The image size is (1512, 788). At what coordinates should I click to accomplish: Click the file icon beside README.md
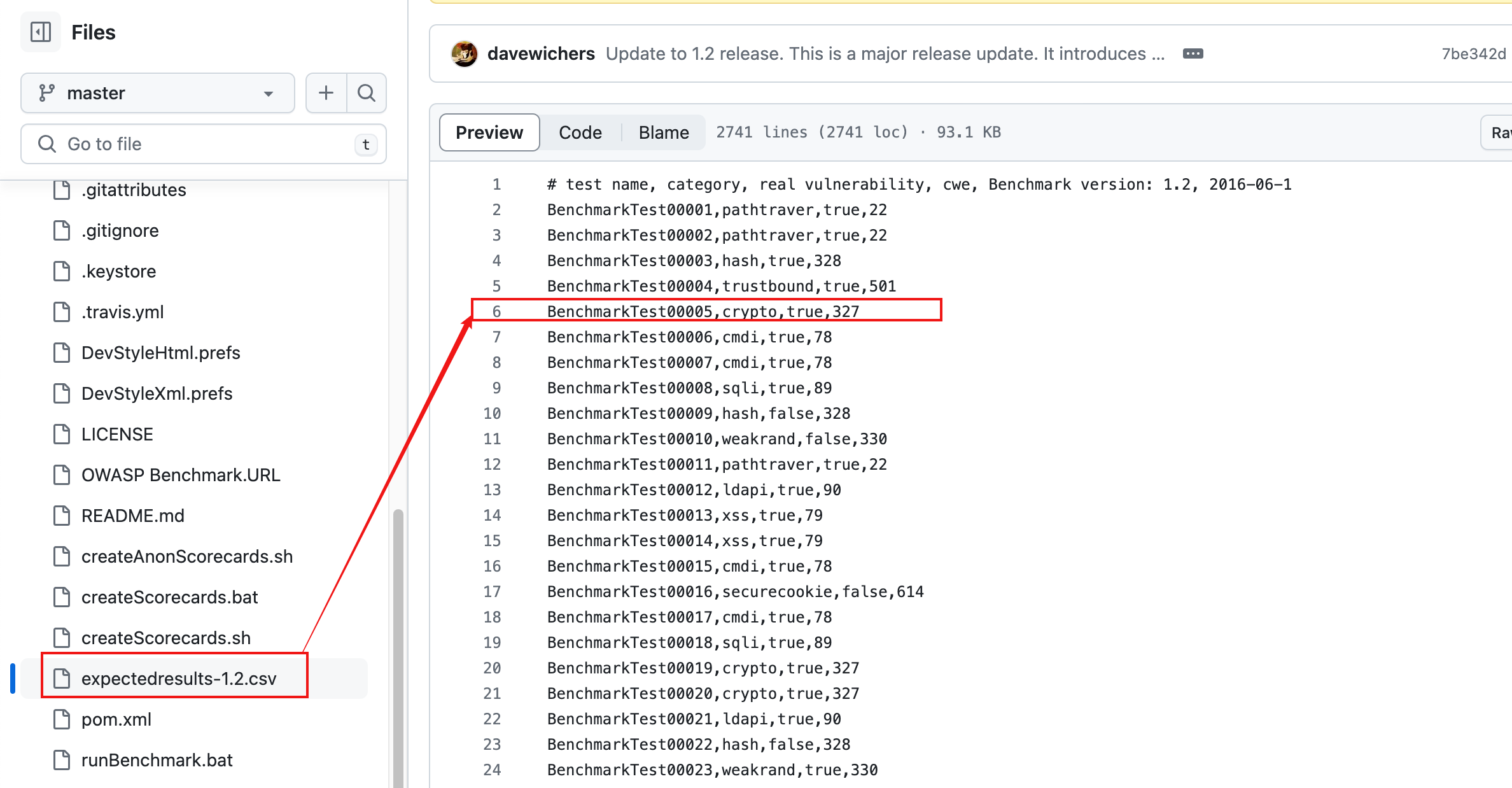(x=62, y=516)
